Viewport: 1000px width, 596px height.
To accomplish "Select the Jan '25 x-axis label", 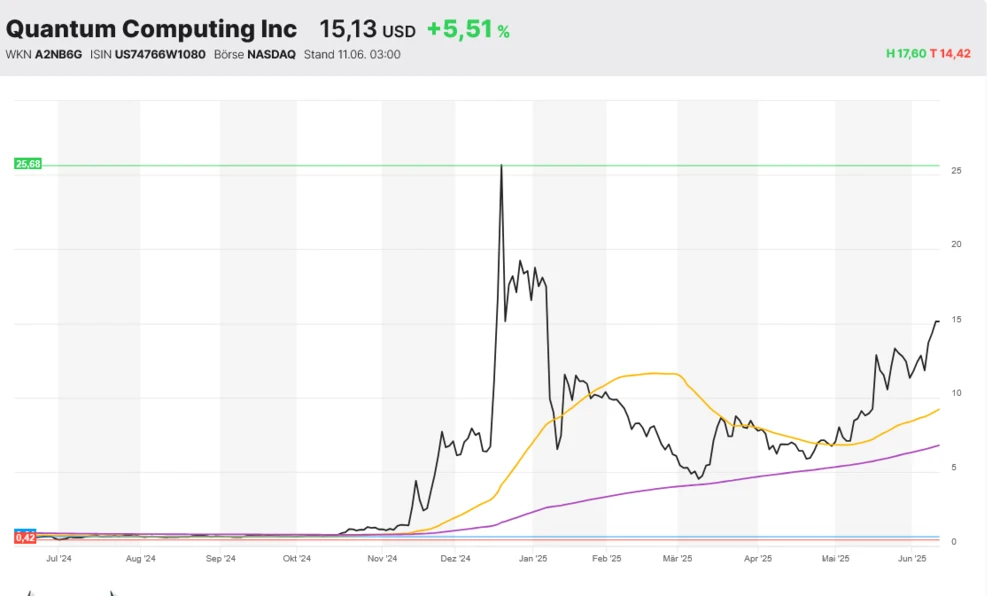I will pyautogui.click(x=534, y=559).
